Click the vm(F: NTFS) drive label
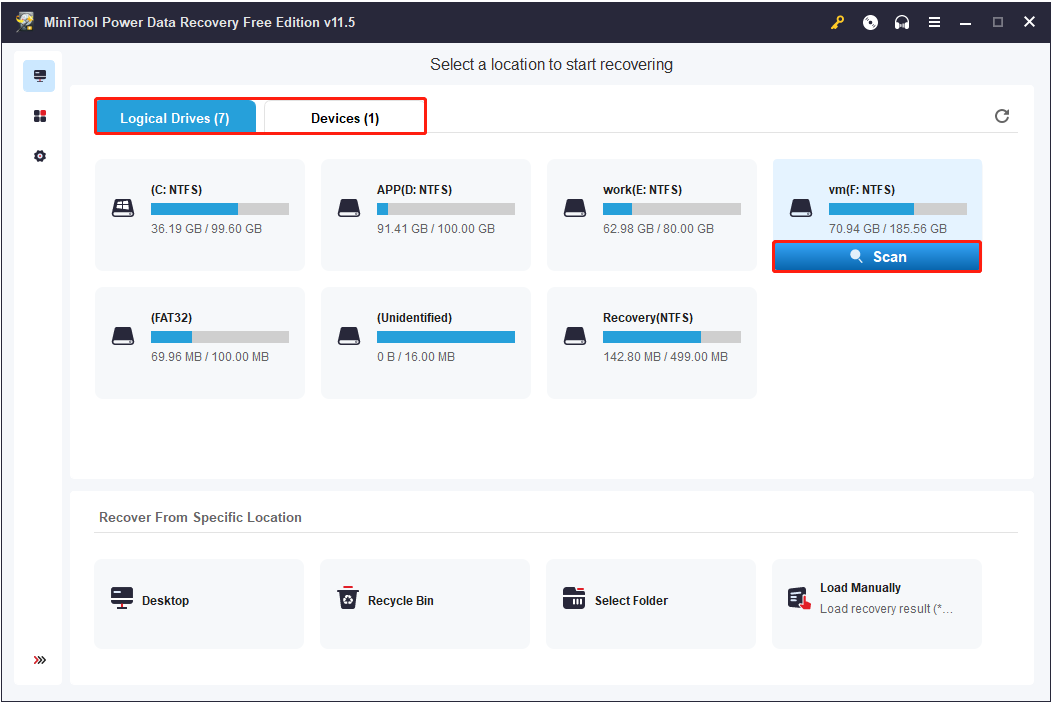Image resolution: width=1054 pixels, height=704 pixels. click(862, 190)
